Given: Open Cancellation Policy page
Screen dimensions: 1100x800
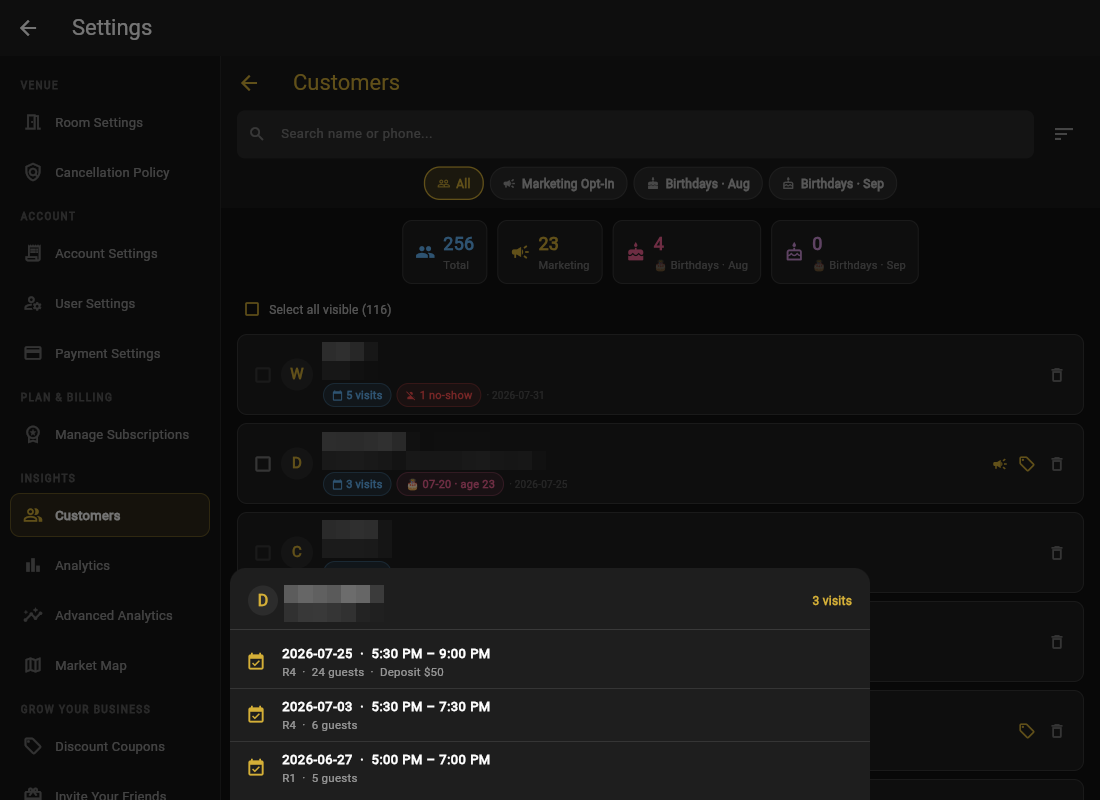Looking at the screenshot, I should (x=110, y=172).
